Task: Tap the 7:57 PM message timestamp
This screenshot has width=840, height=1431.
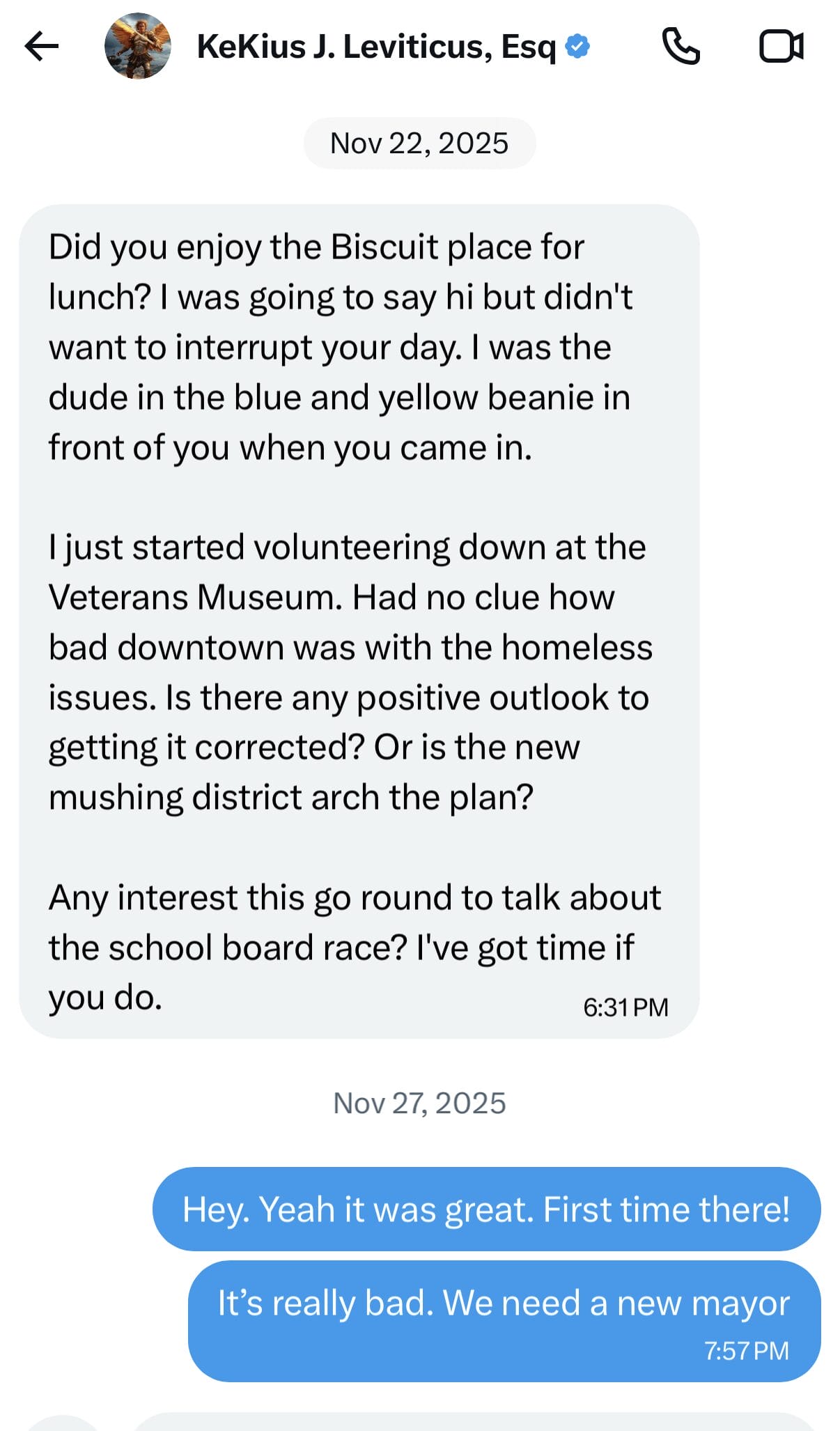Action: click(746, 1351)
